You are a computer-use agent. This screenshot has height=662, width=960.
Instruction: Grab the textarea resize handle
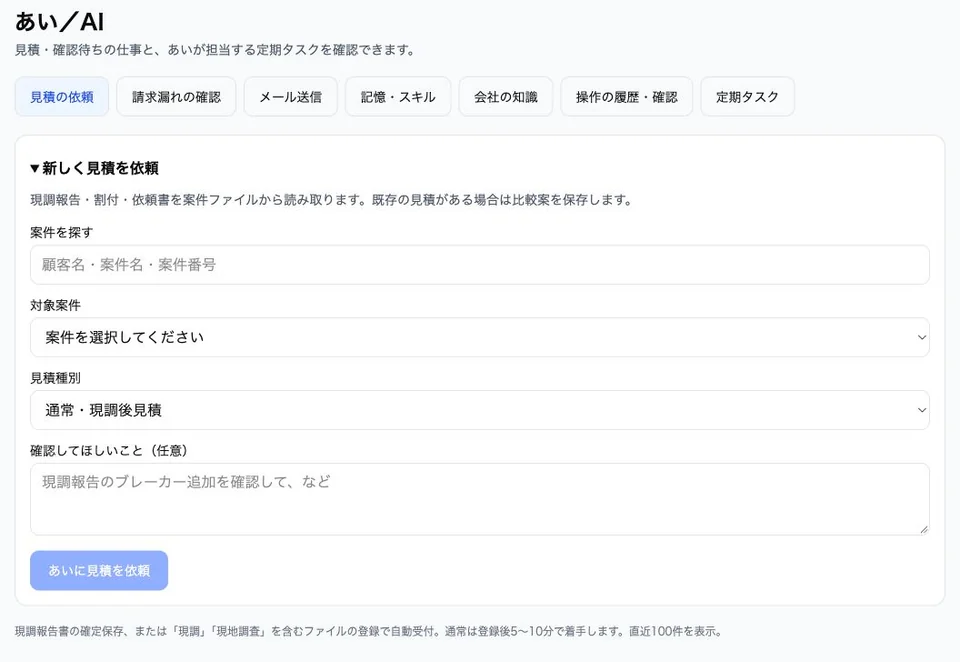click(x=924, y=530)
